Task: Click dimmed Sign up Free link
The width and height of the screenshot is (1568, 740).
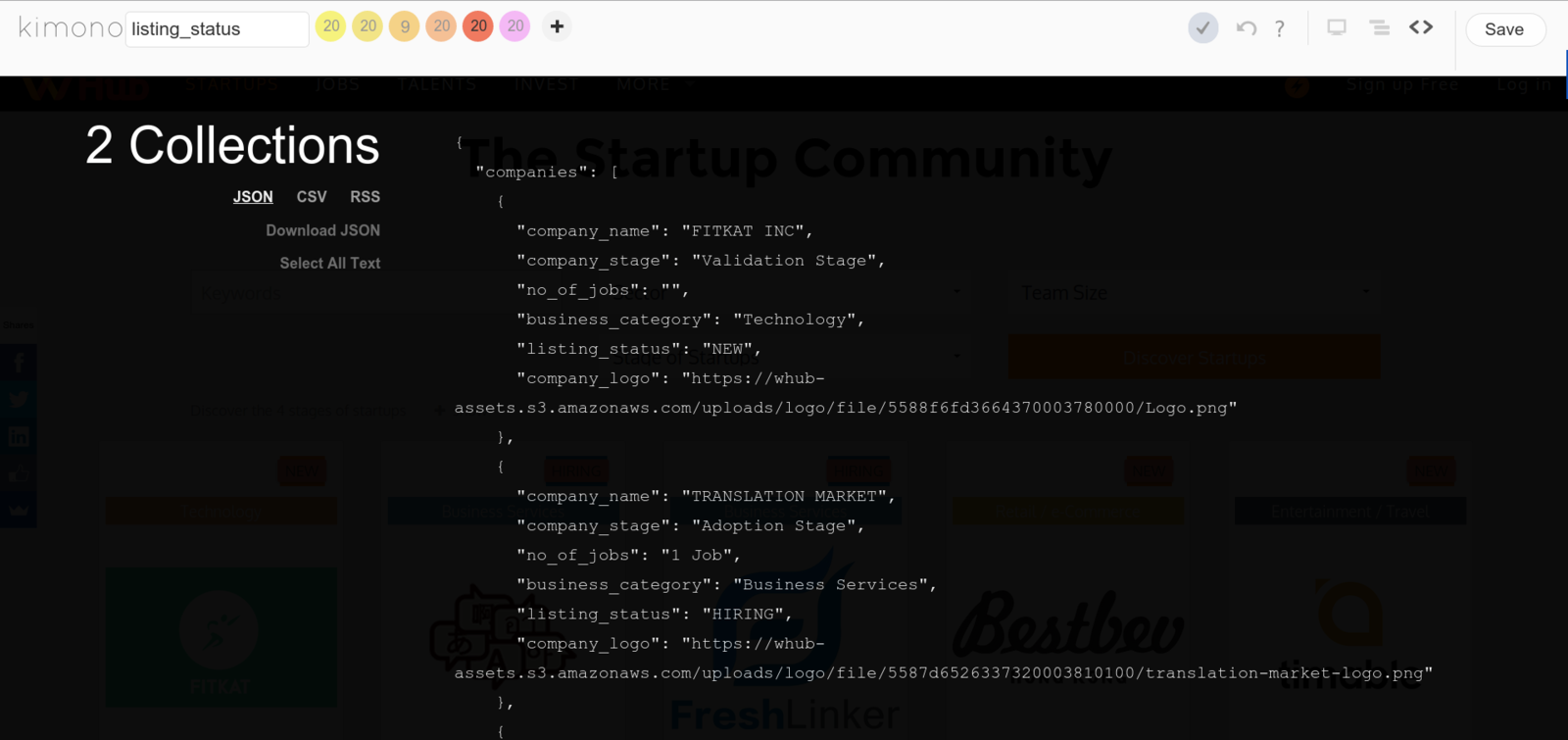Action: 1401,85
